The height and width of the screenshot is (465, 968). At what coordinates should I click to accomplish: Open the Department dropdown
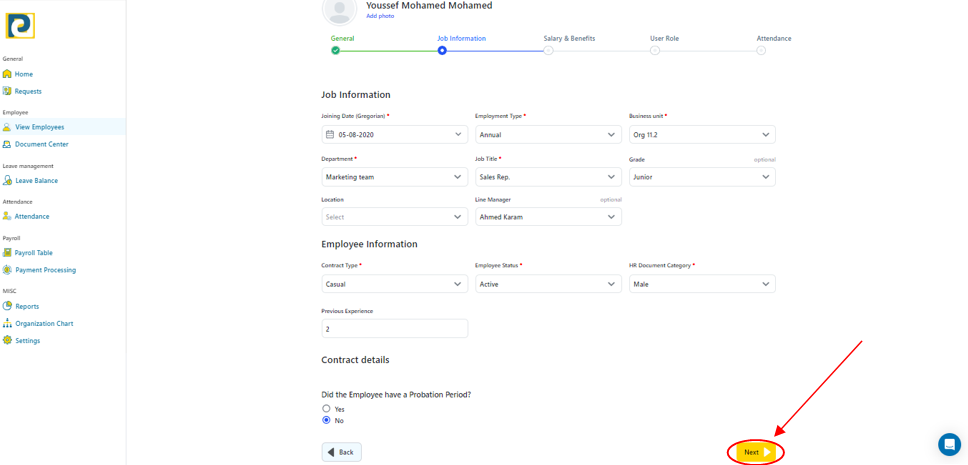pos(394,177)
